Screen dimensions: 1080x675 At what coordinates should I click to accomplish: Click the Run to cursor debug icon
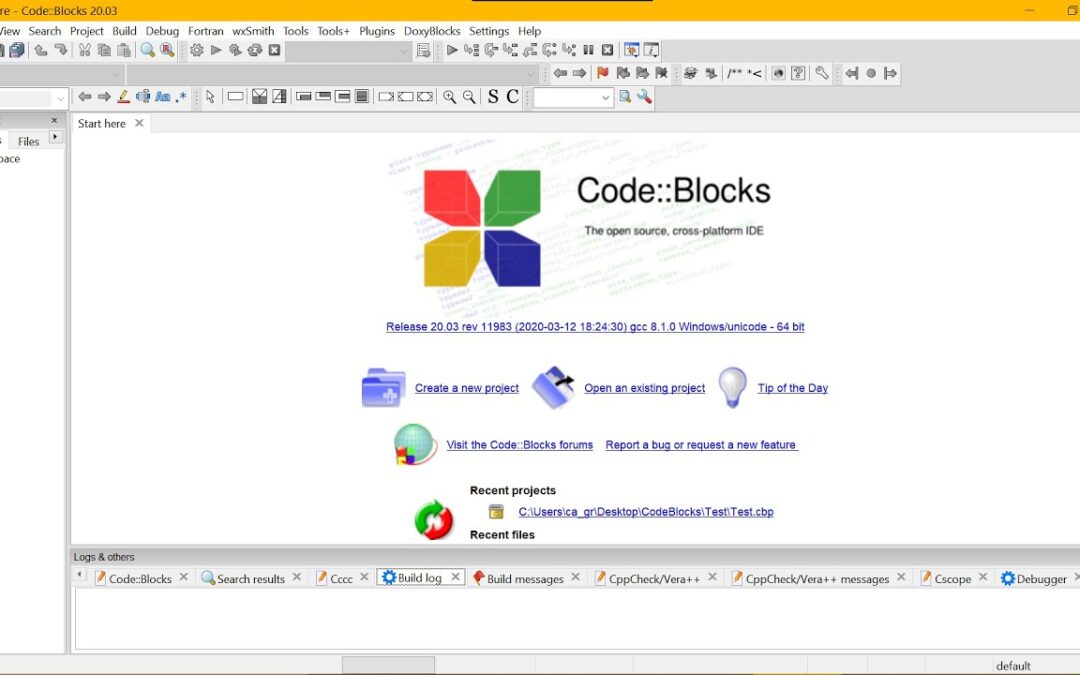471,50
